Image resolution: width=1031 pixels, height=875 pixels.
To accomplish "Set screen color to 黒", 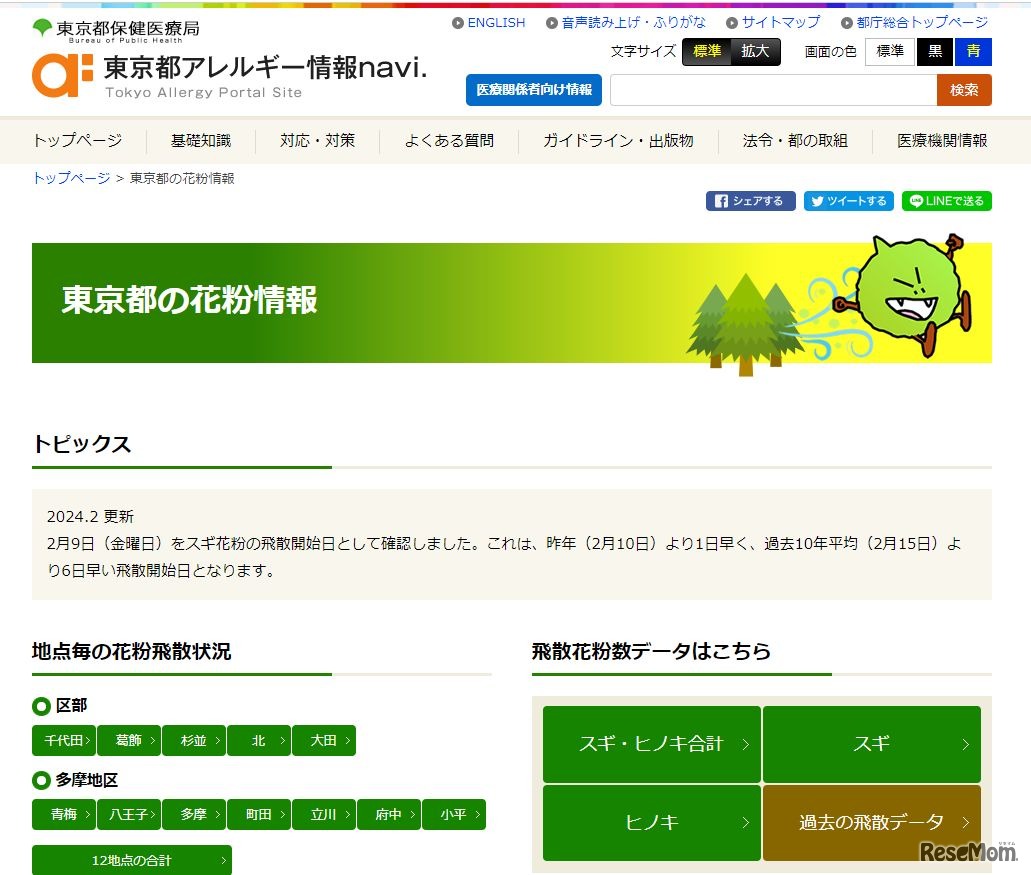I will (934, 52).
